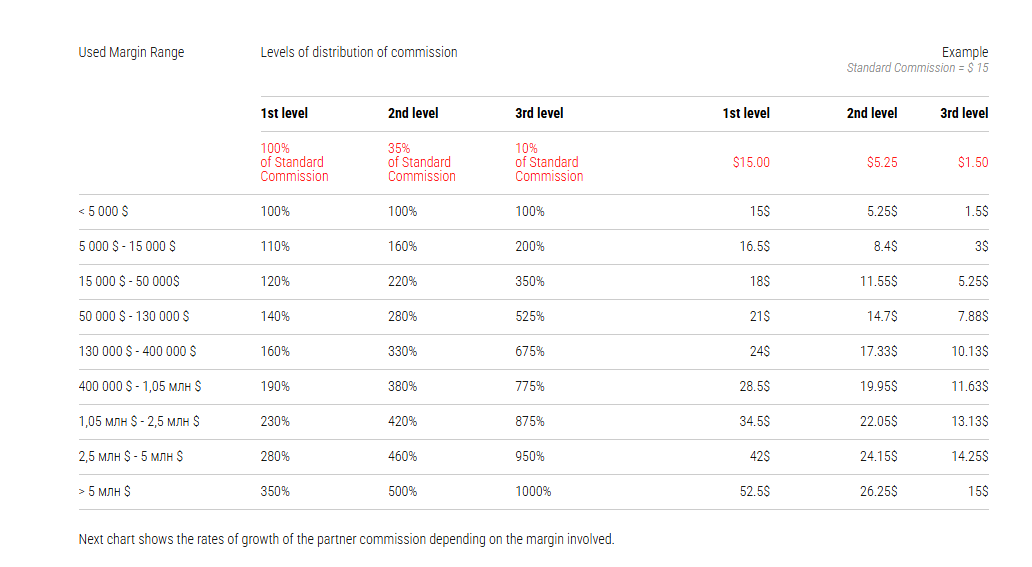Viewport: 1032px width, 567px height.
Task: Click the '< 5 000 $' row label
Action: tap(103, 212)
